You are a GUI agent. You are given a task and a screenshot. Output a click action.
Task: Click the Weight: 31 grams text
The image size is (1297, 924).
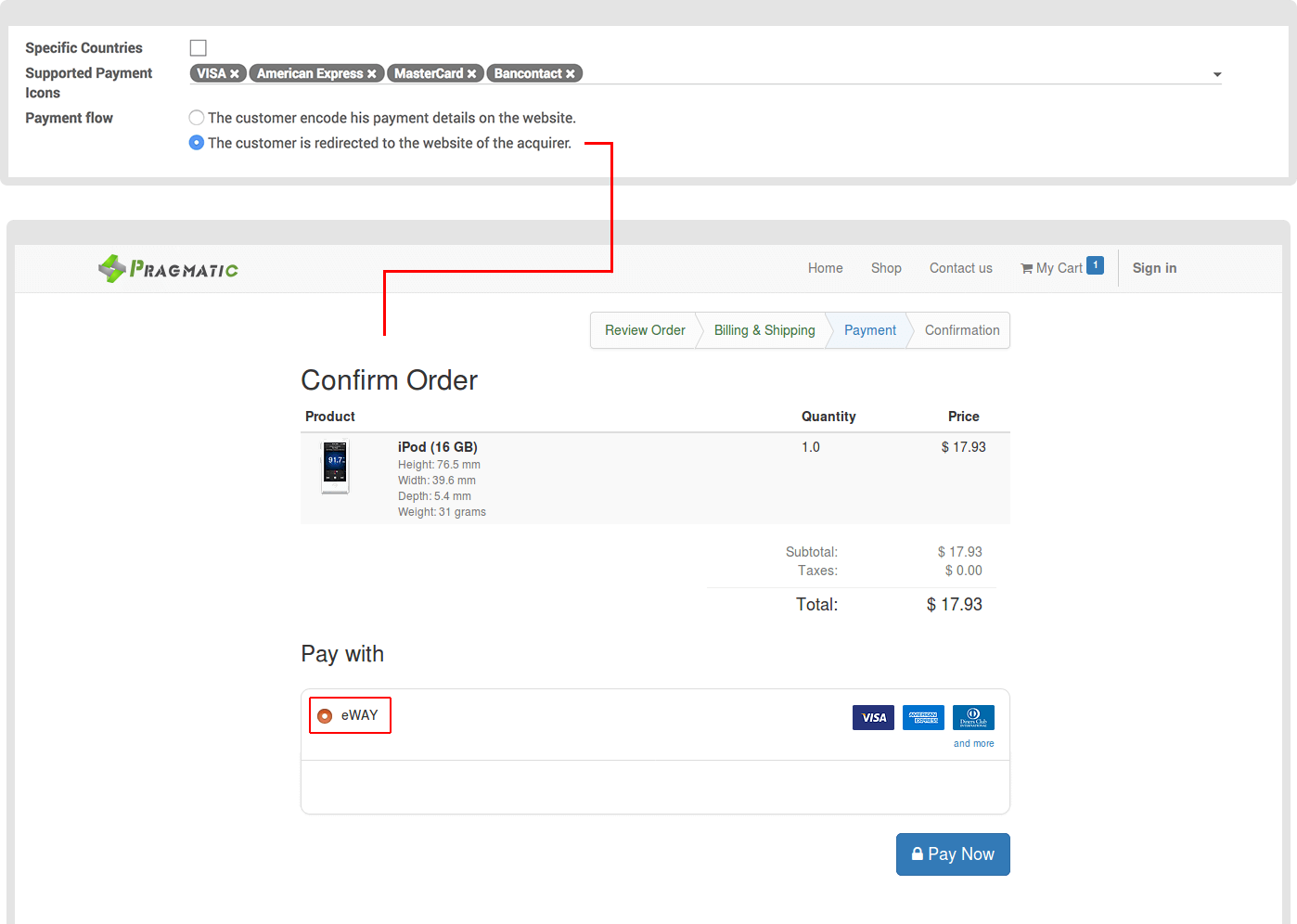tap(442, 512)
